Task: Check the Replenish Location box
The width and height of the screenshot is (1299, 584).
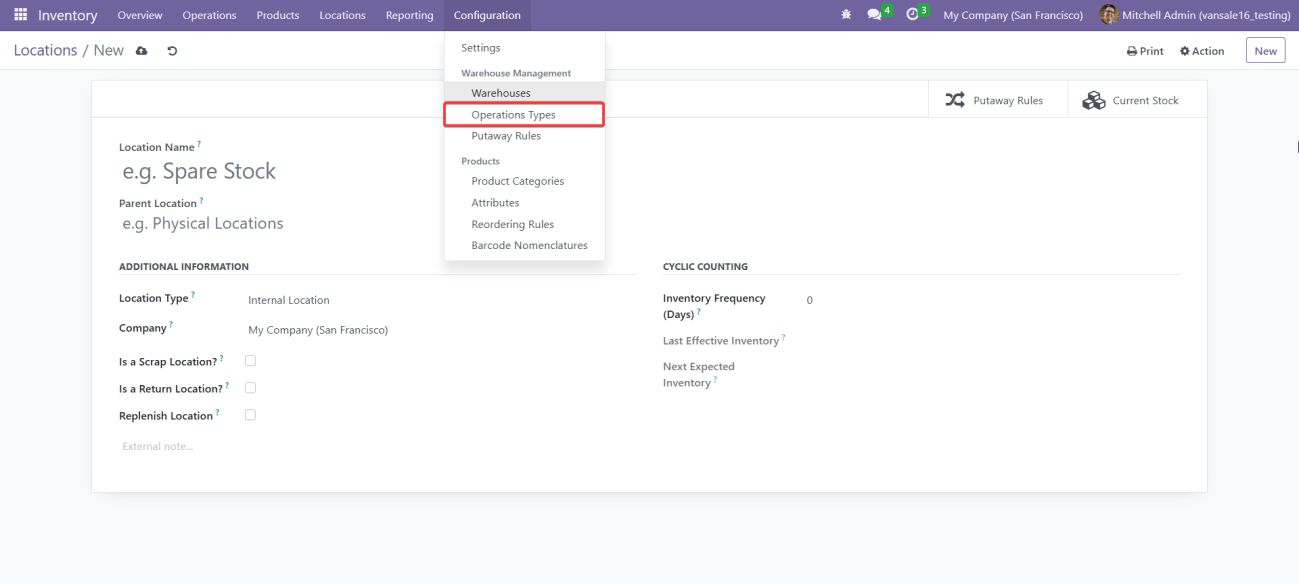Action: (250, 415)
